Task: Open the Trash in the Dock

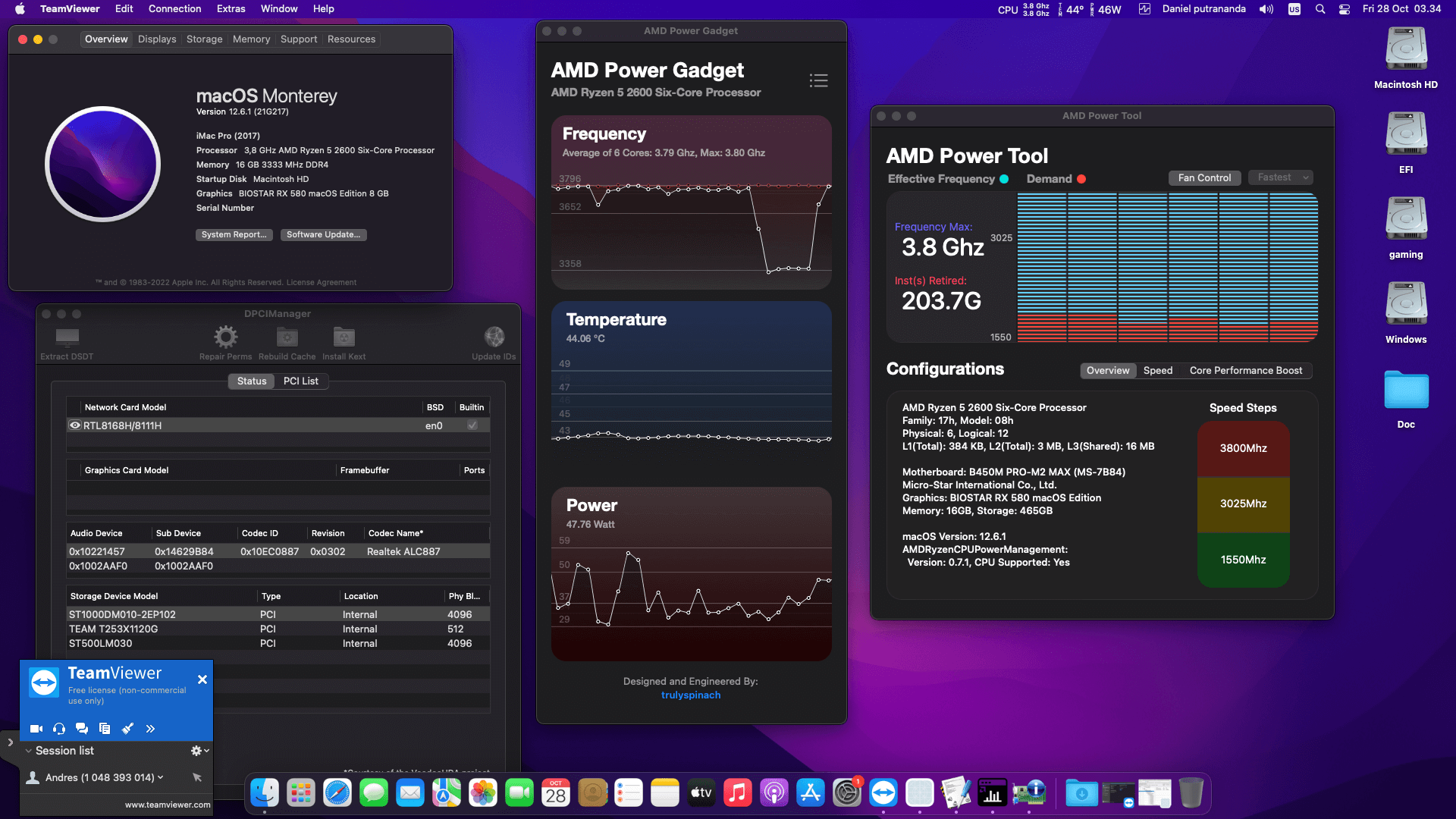Action: point(1191,793)
